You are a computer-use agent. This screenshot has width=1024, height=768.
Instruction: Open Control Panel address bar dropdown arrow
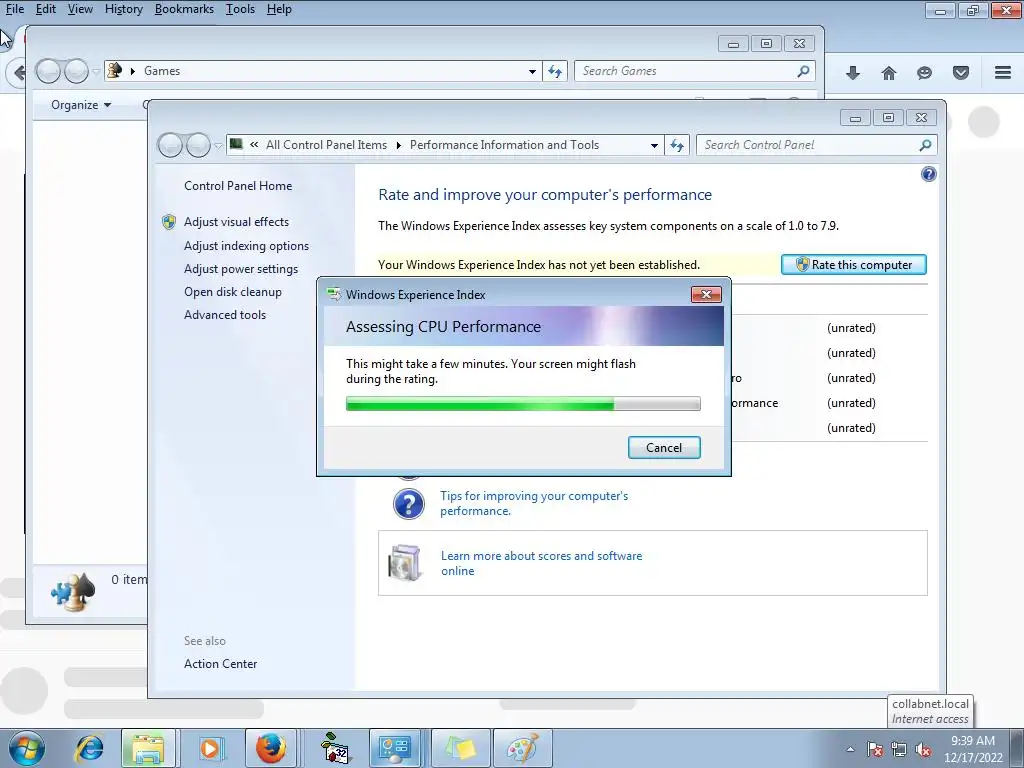654,145
